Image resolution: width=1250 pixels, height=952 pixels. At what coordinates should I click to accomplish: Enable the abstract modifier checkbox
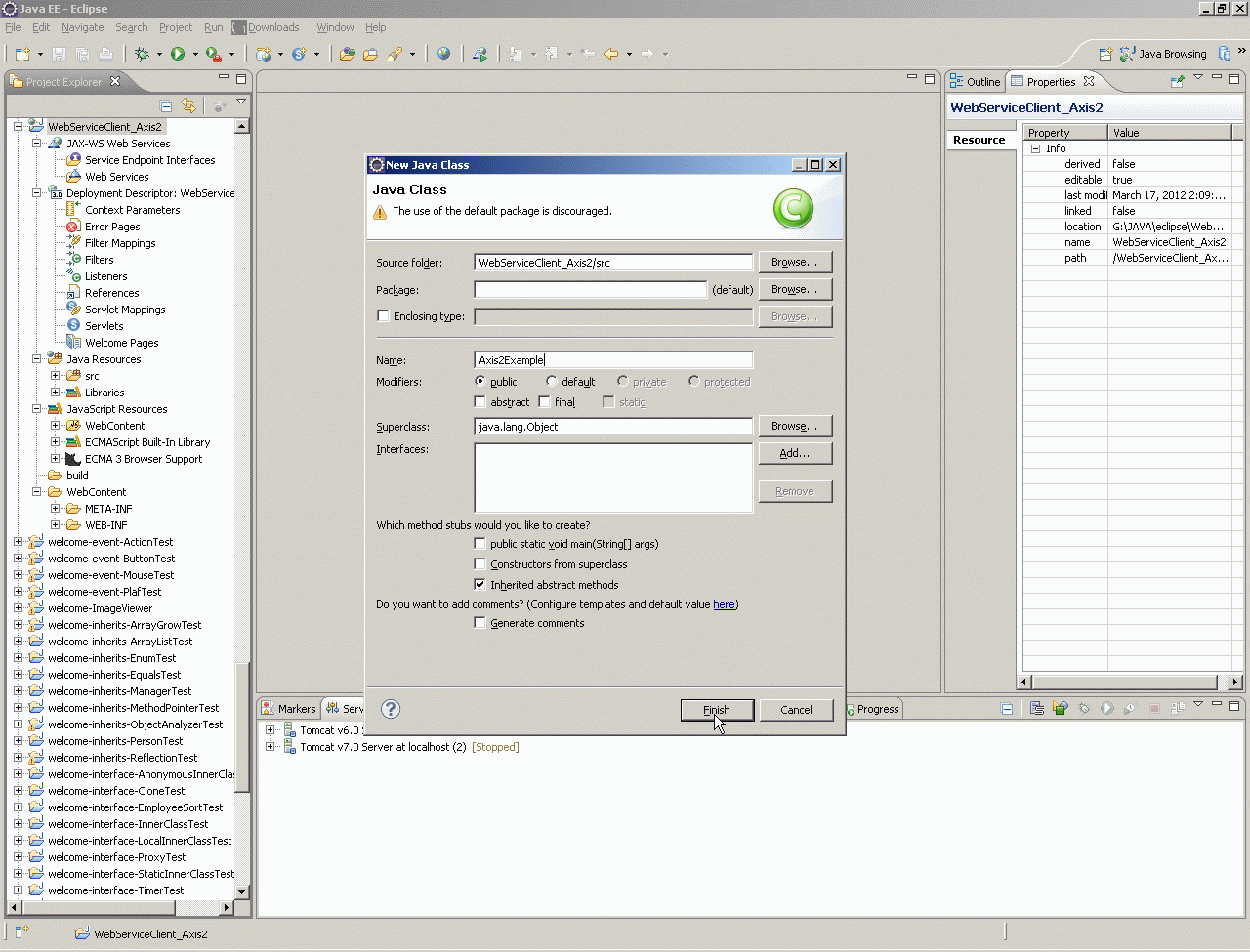pos(479,401)
